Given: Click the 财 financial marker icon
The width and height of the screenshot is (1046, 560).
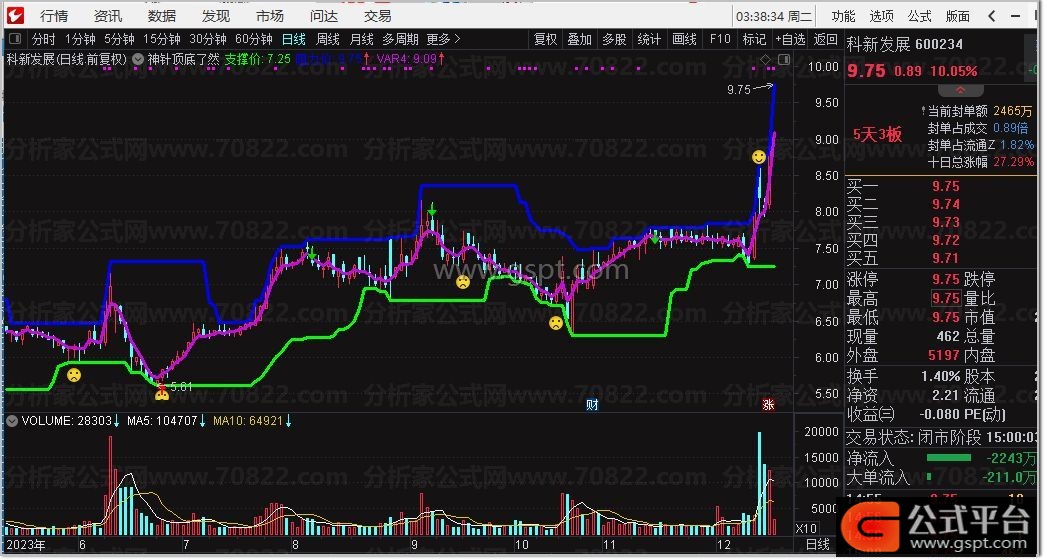Looking at the screenshot, I should [592, 404].
